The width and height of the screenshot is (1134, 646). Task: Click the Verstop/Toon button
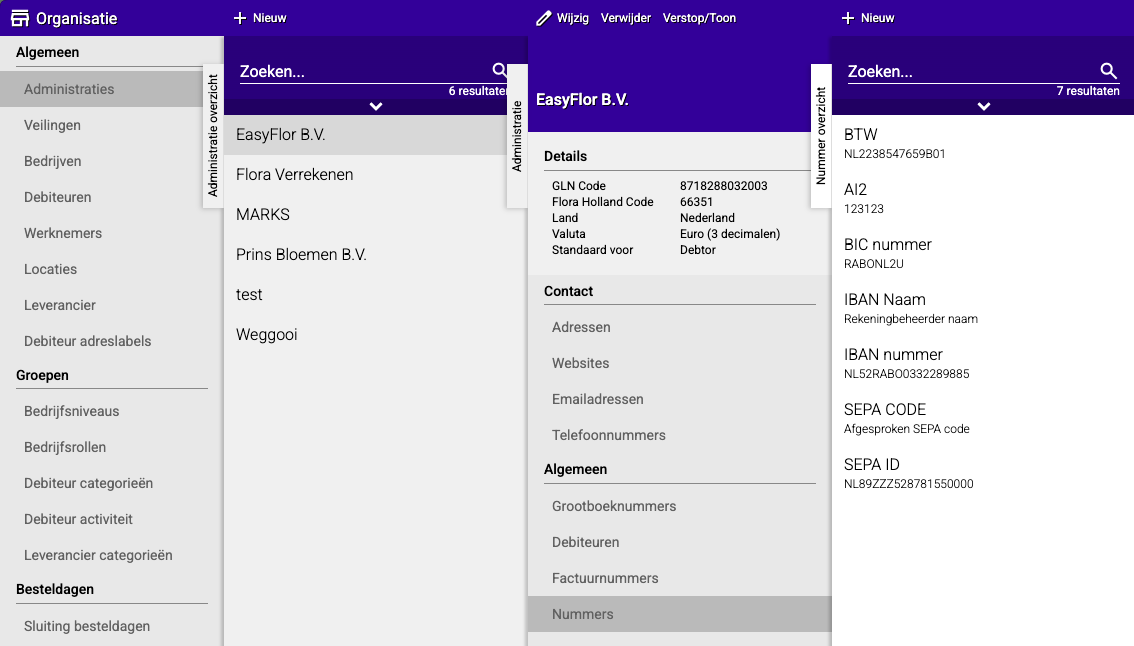pyautogui.click(x=699, y=18)
